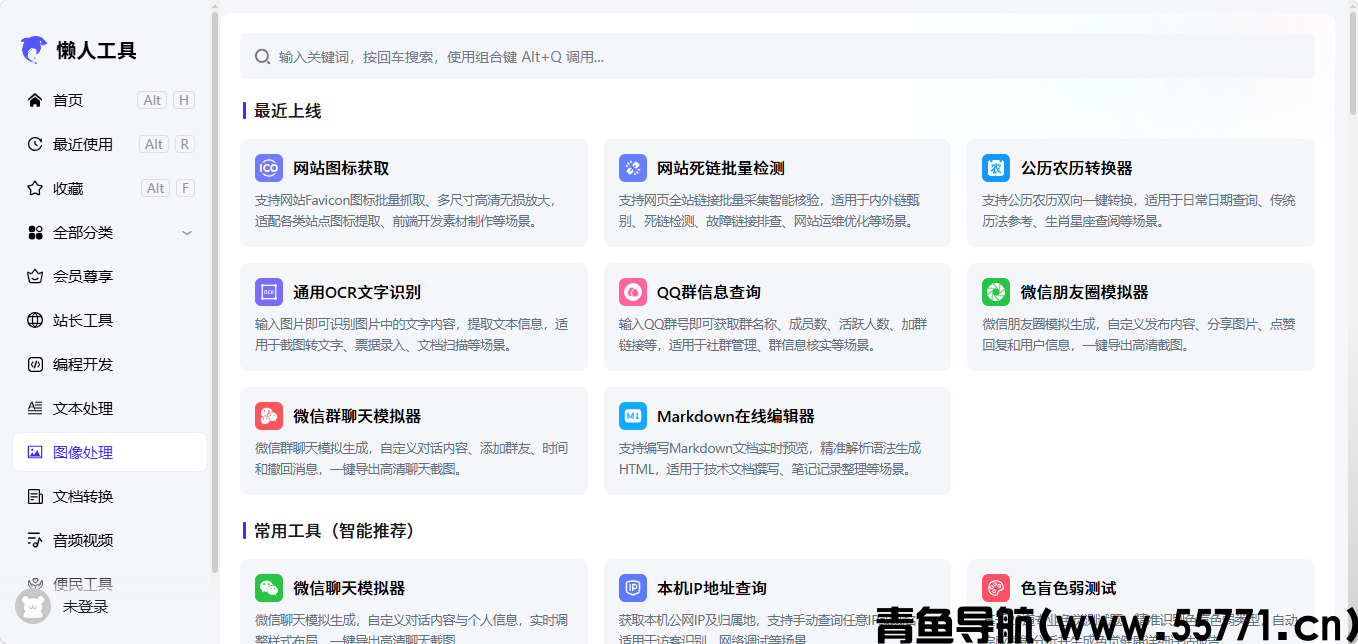The width and height of the screenshot is (1358, 644).
Task: Open the 首页 sidebar item
Action: (110, 100)
